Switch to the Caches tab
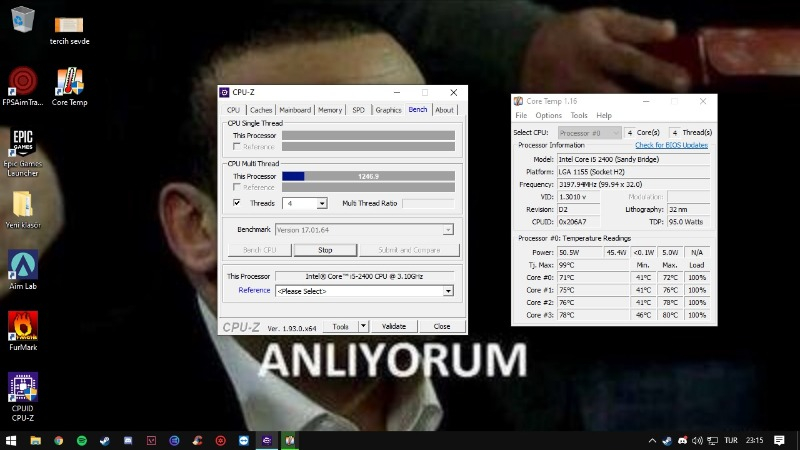The height and width of the screenshot is (450, 800). [261, 110]
